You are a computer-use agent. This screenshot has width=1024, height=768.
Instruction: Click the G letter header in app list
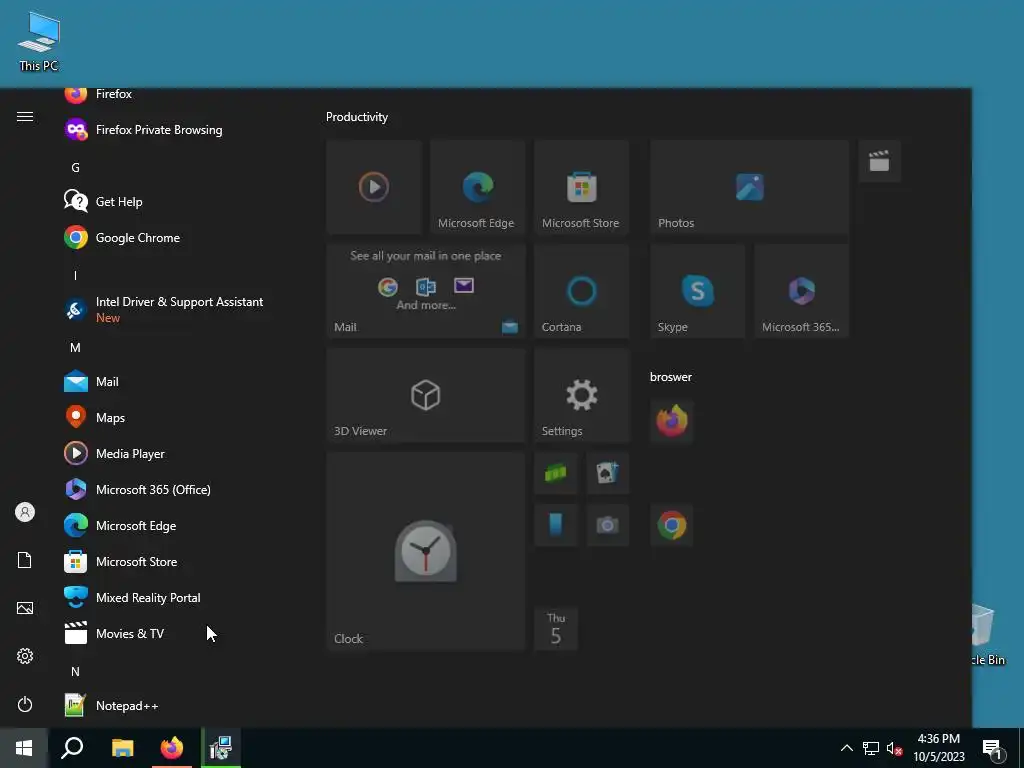(75, 168)
